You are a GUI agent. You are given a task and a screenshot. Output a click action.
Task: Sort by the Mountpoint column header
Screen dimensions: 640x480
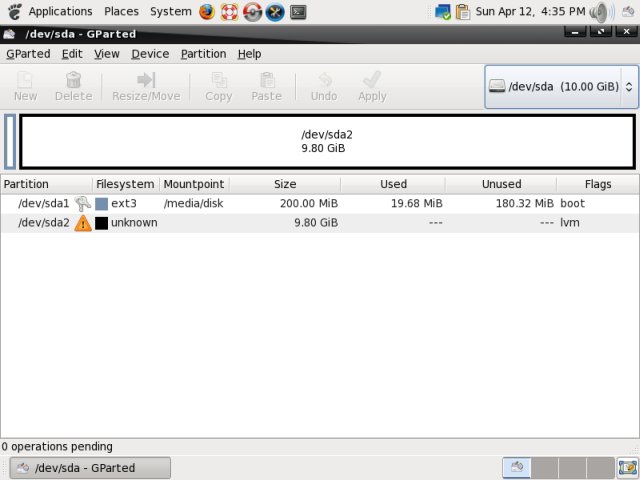(194, 184)
